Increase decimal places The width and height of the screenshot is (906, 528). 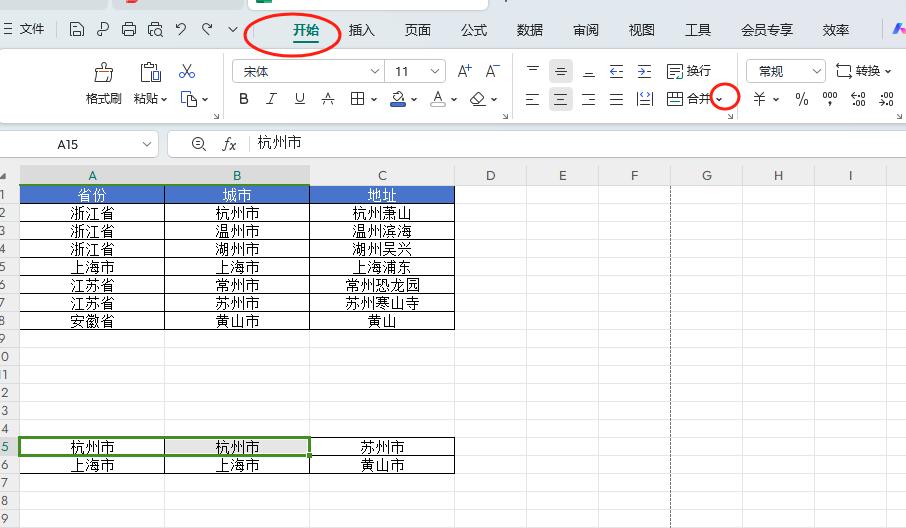tap(858, 99)
